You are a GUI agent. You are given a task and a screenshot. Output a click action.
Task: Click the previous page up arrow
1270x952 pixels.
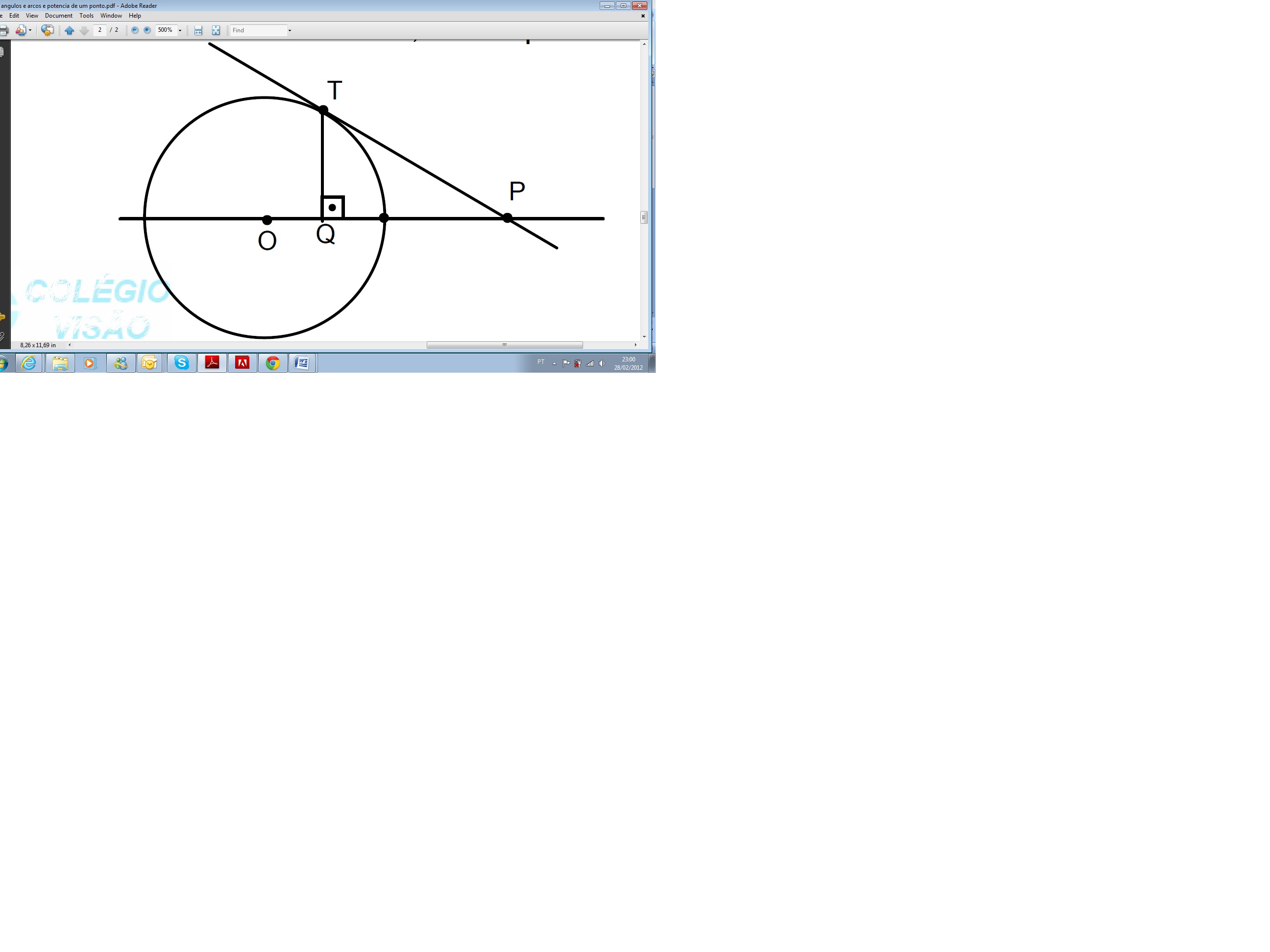(x=70, y=30)
